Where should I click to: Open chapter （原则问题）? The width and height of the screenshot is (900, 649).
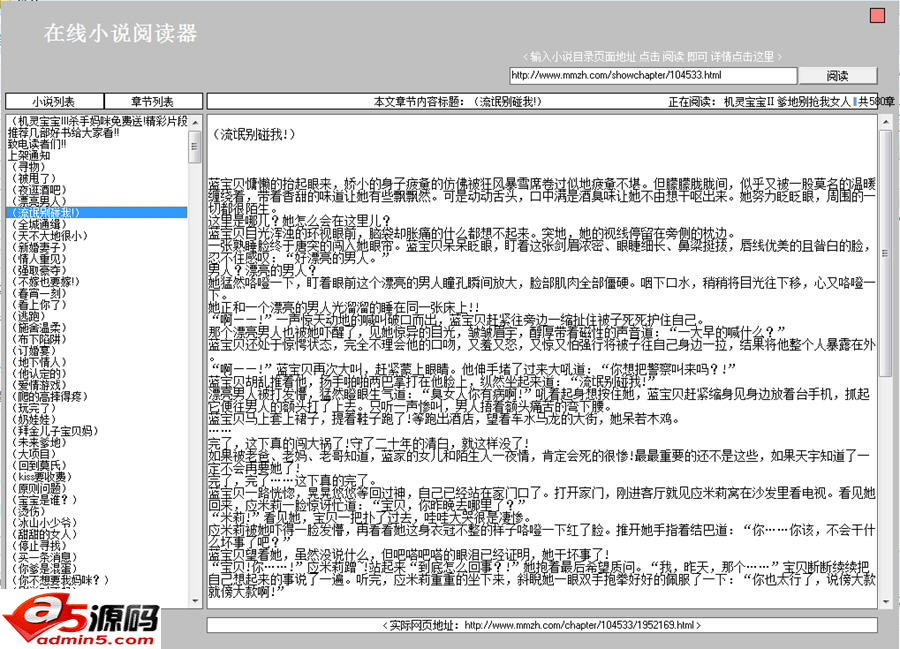coord(38,488)
